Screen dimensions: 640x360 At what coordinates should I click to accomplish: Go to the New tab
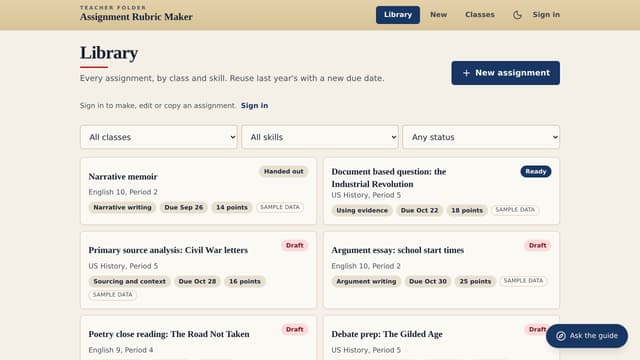[x=438, y=15]
